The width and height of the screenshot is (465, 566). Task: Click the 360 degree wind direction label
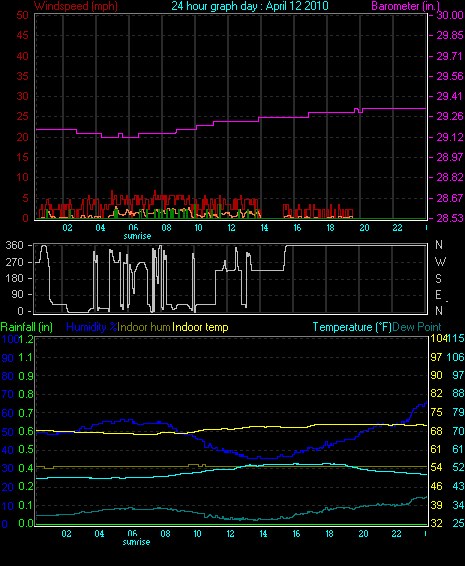15,245
